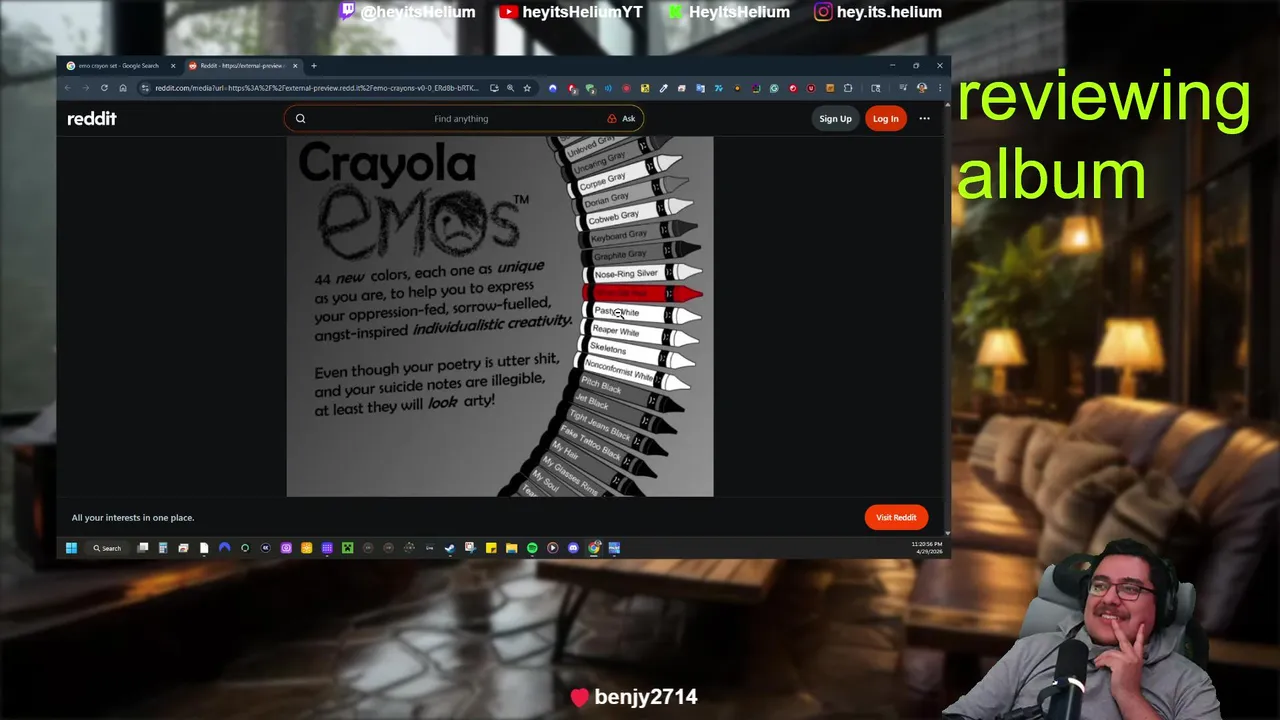Open Spotify from the taskbar

coord(532,548)
